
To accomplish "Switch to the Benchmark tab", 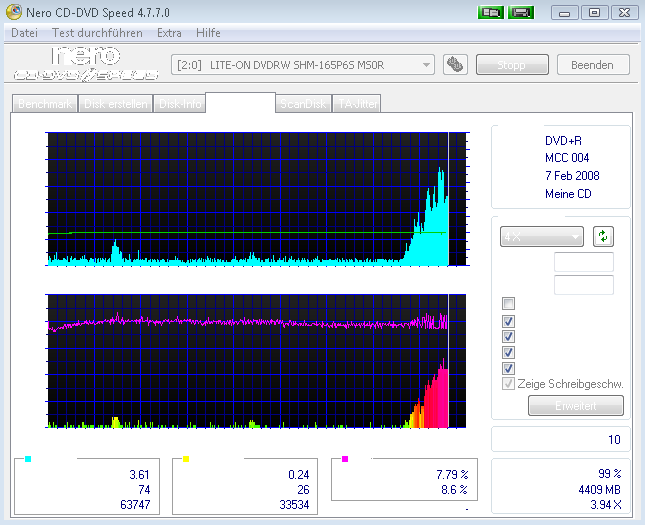I will click(45, 104).
